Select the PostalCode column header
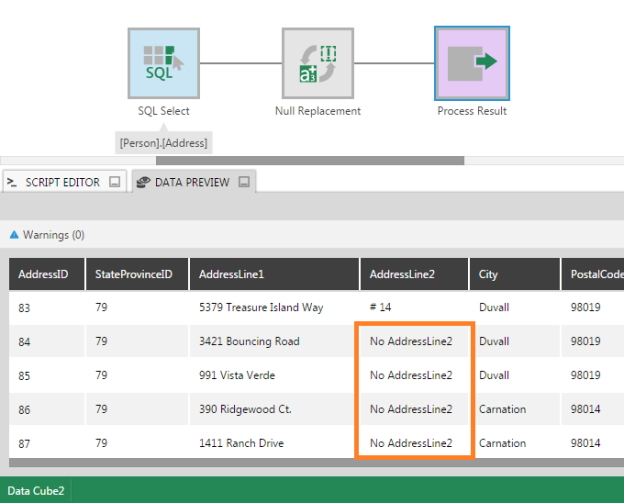The image size is (624, 503). tap(596, 274)
